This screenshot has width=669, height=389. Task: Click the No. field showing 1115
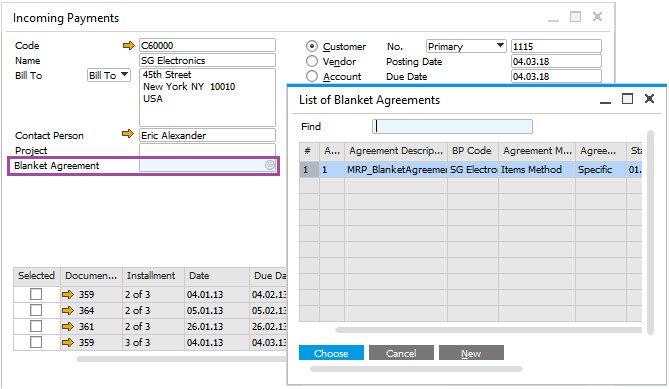click(x=556, y=46)
